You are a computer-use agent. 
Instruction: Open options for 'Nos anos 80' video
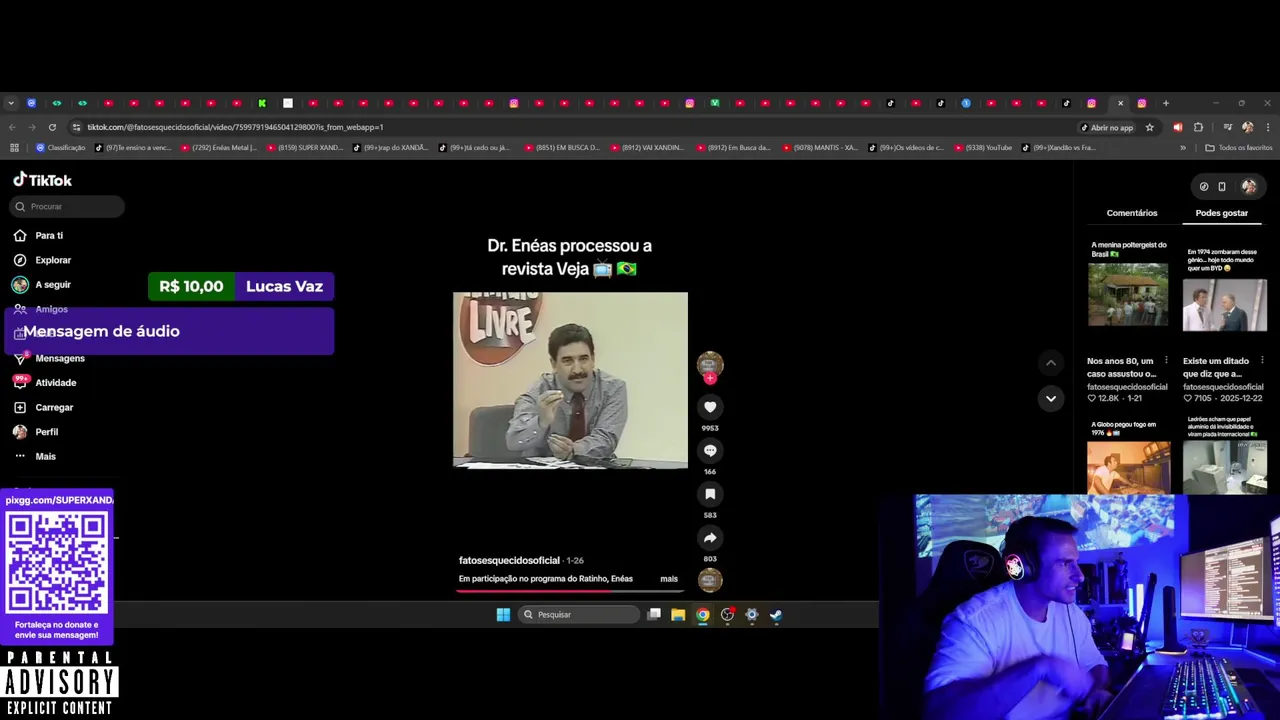click(1166, 361)
